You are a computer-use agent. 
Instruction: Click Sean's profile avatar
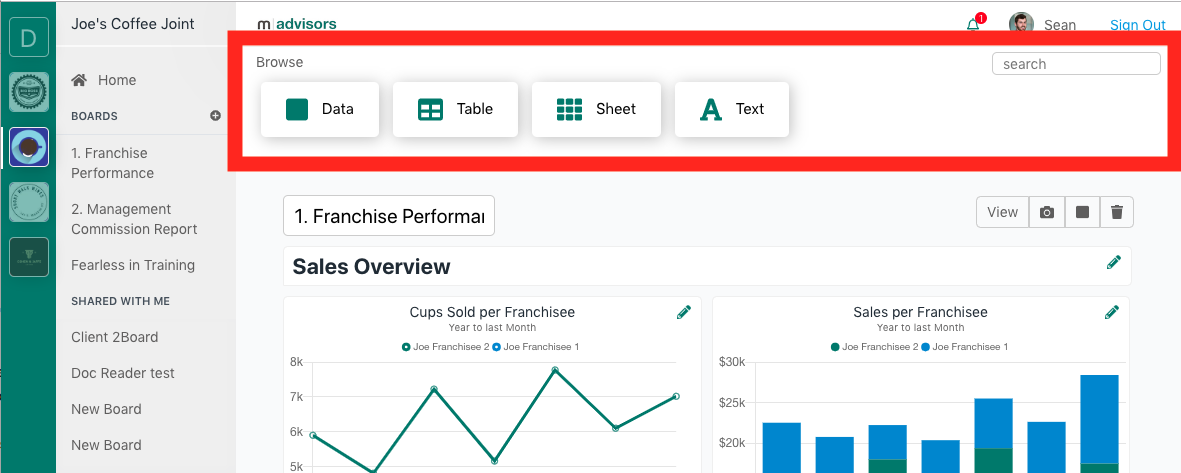[1021, 24]
